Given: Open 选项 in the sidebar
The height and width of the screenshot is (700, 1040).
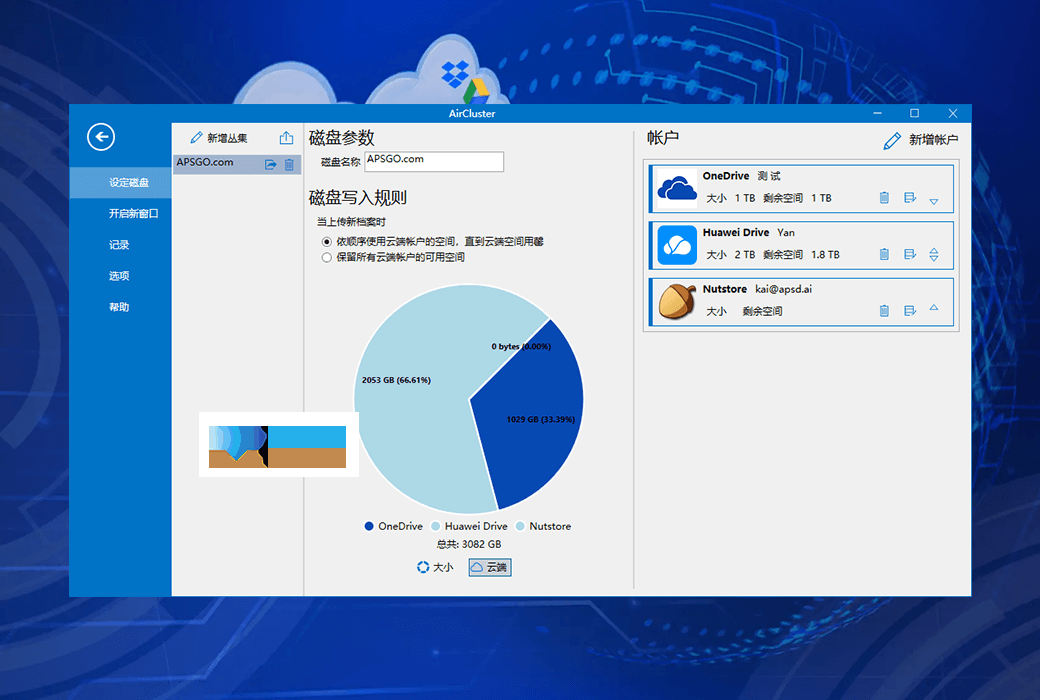Looking at the screenshot, I should pos(121,276).
